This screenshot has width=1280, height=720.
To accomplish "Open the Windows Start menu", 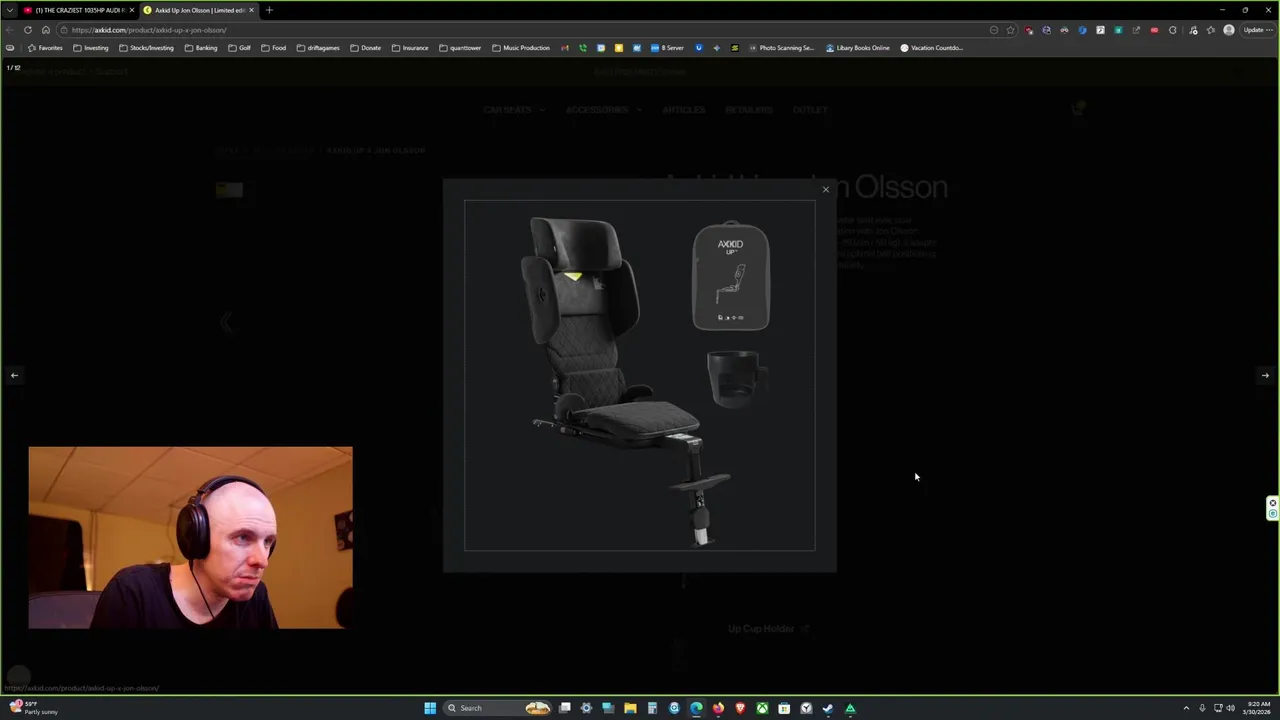I will point(430,708).
